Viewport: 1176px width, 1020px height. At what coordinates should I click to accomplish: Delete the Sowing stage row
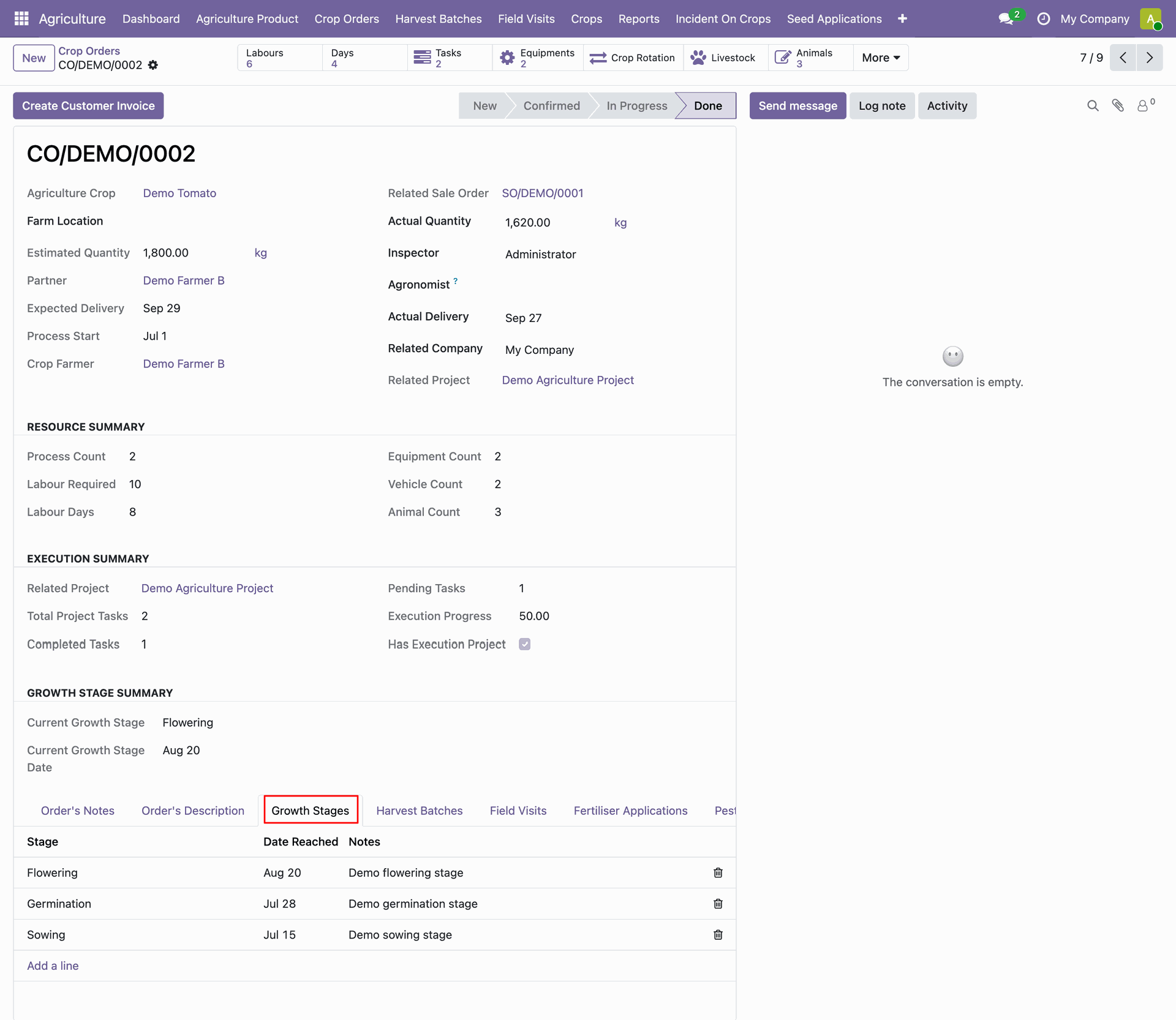[718, 935]
